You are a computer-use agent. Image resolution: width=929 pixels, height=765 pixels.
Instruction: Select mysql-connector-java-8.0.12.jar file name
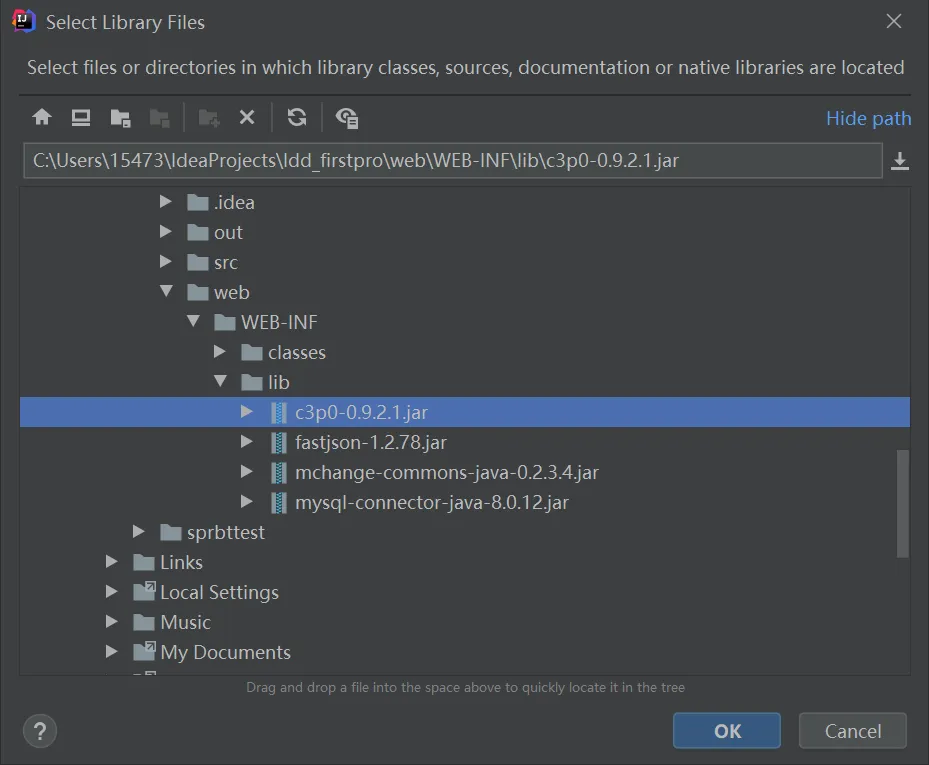tap(432, 503)
